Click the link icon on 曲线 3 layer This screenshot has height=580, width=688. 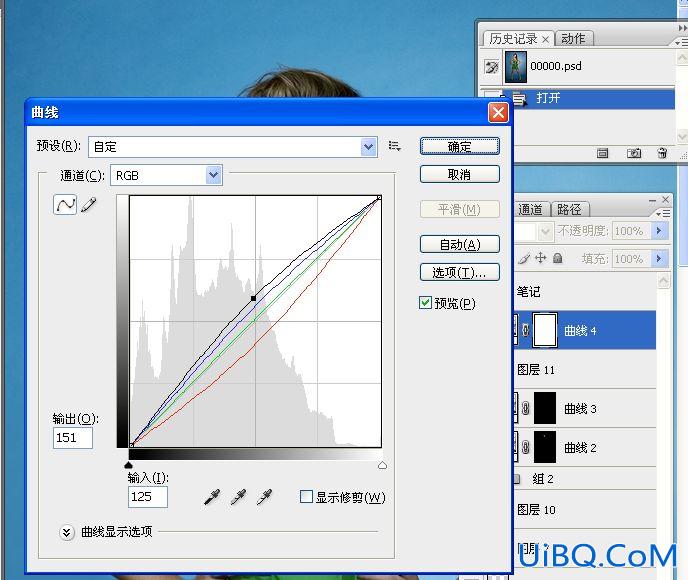pyautogui.click(x=526, y=408)
